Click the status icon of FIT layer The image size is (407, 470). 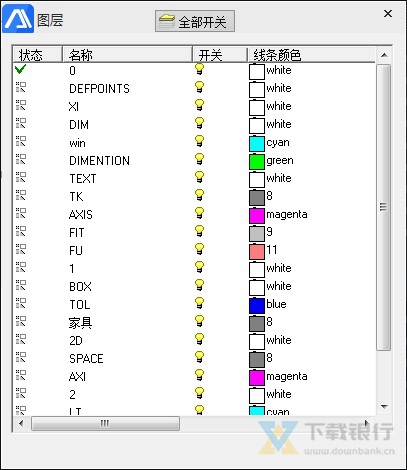click(x=21, y=232)
